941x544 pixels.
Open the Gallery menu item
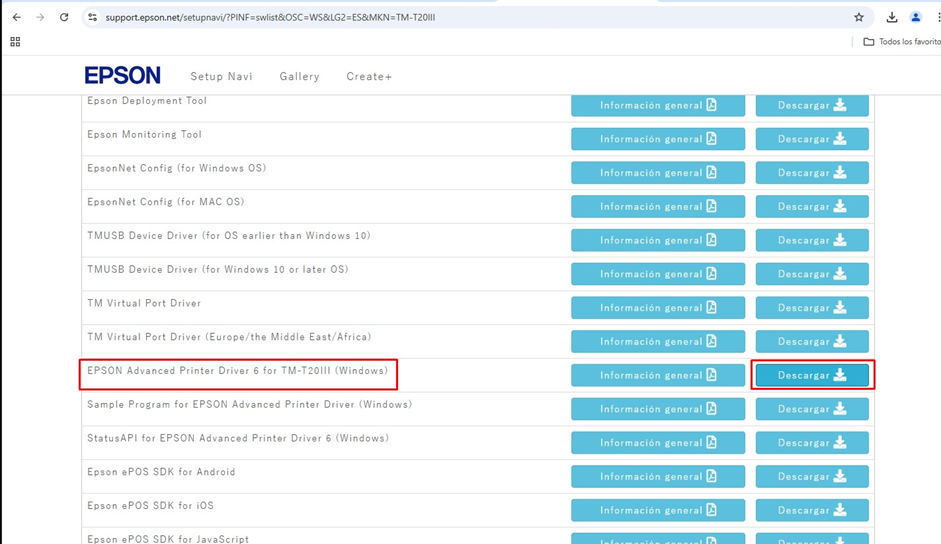pyautogui.click(x=299, y=76)
